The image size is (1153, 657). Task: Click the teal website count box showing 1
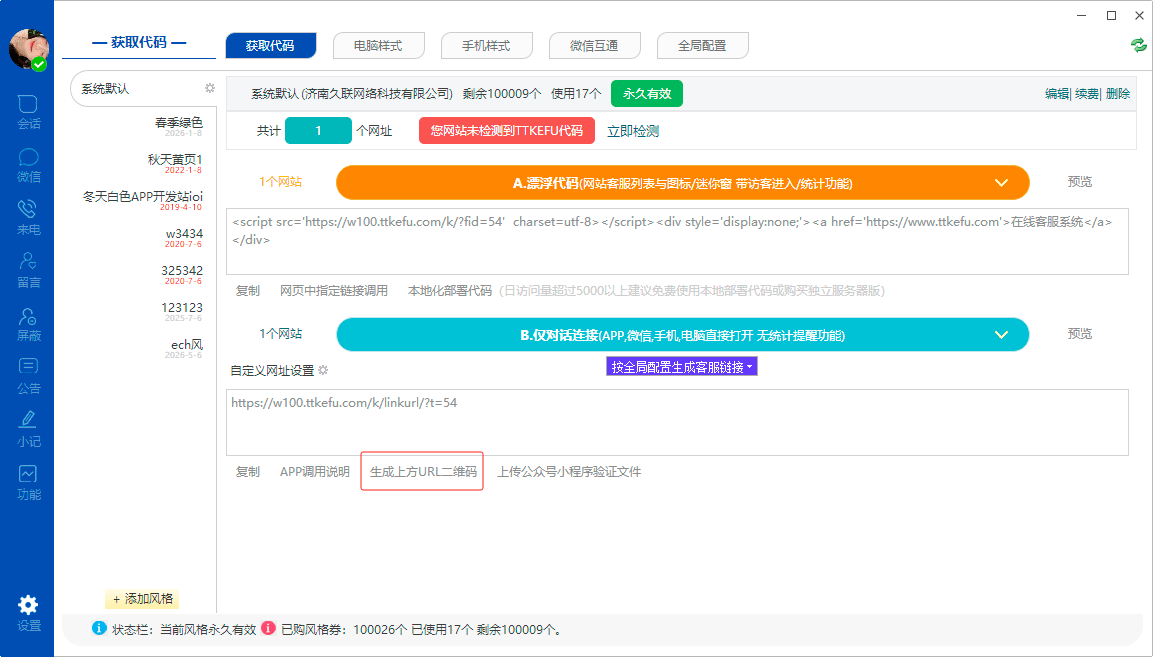[318, 130]
